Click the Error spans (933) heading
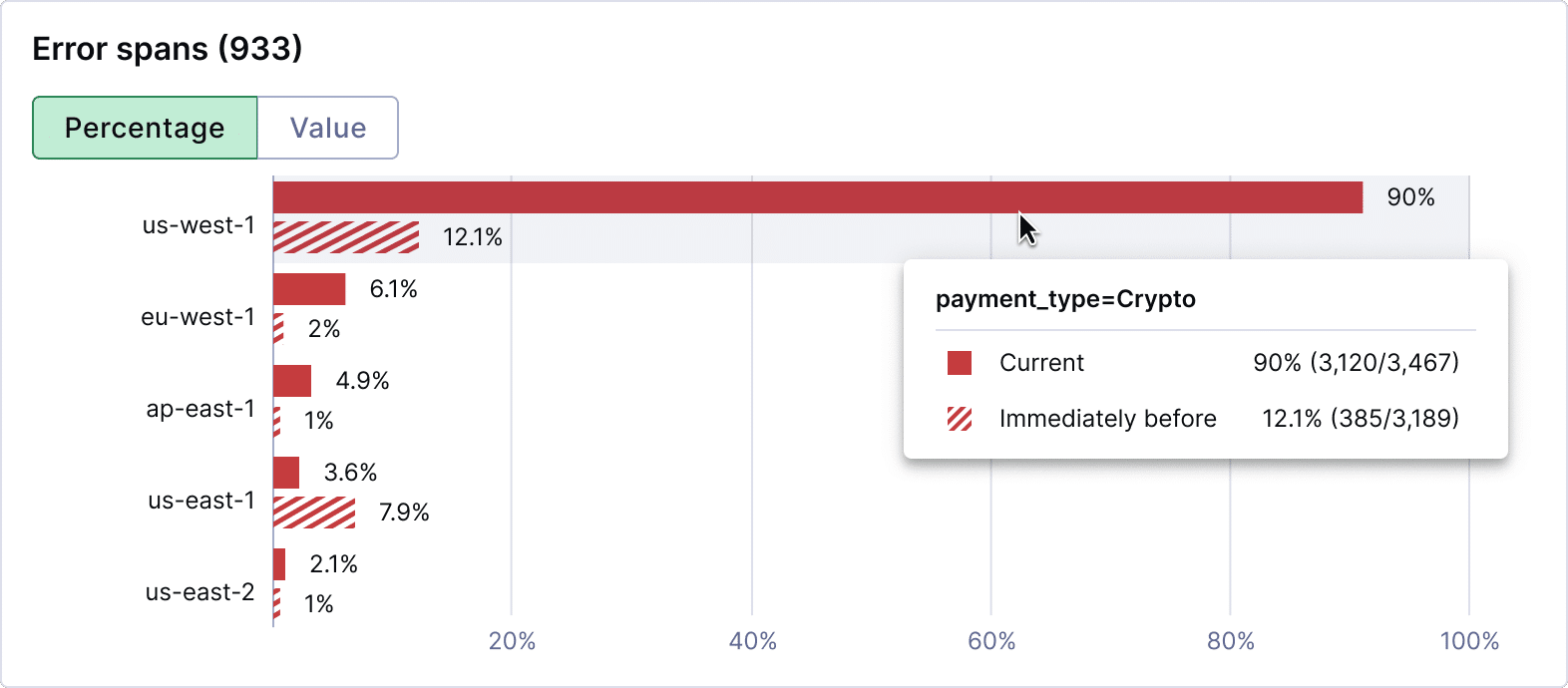Image resolution: width=1568 pixels, height=688 pixels. [168, 49]
